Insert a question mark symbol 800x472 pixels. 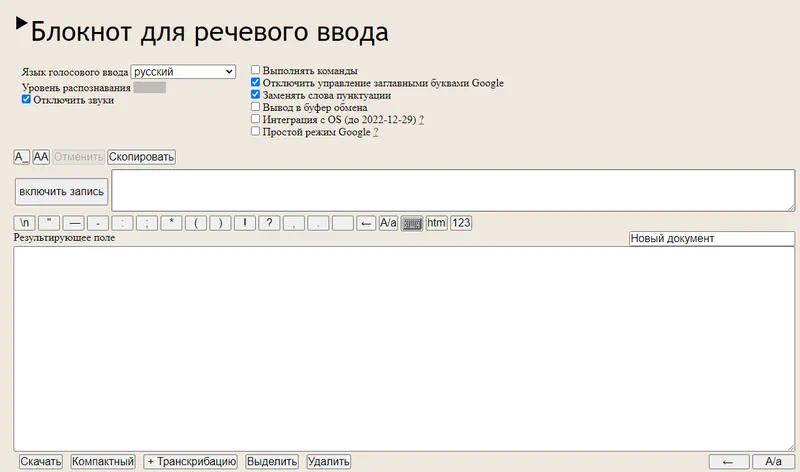[269, 223]
